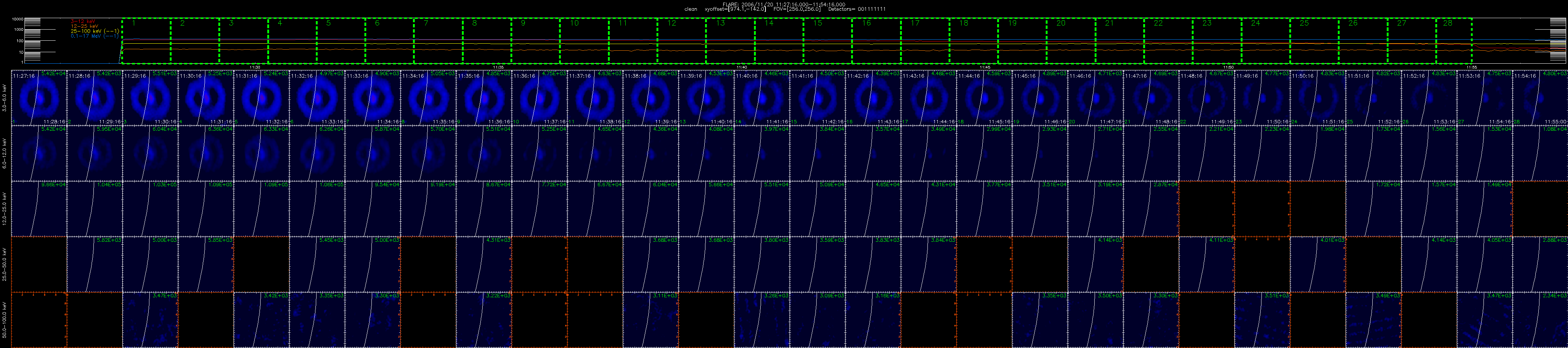Open the 6.0-12.0 keV image for interval 28
Image resolution: width=1568 pixels, height=348 pixels.
click(x=1541, y=153)
